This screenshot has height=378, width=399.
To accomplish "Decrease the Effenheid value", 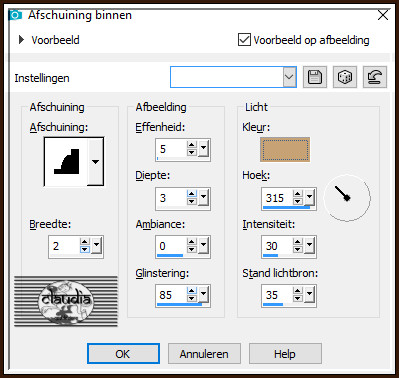I will tap(192, 152).
